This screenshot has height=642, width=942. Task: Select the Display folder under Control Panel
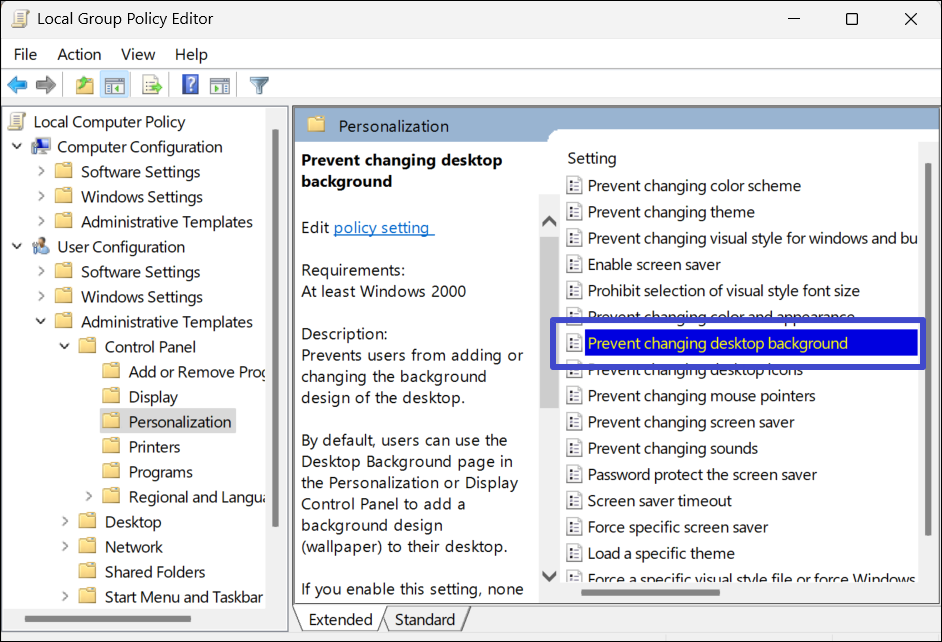pos(153,397)
